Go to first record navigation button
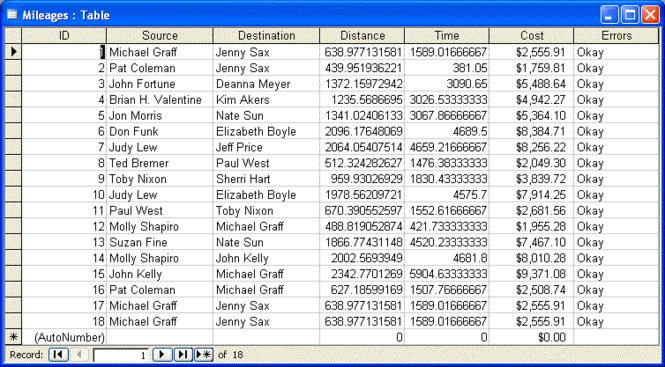Viewport: 665px width, 367px height. coord(58,354)
